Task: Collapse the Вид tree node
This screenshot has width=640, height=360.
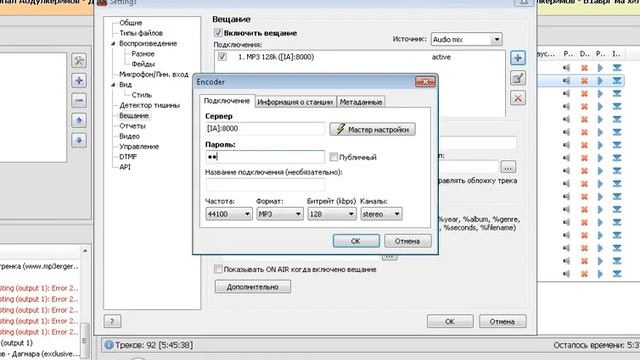Action: click(x=113, y=84)
